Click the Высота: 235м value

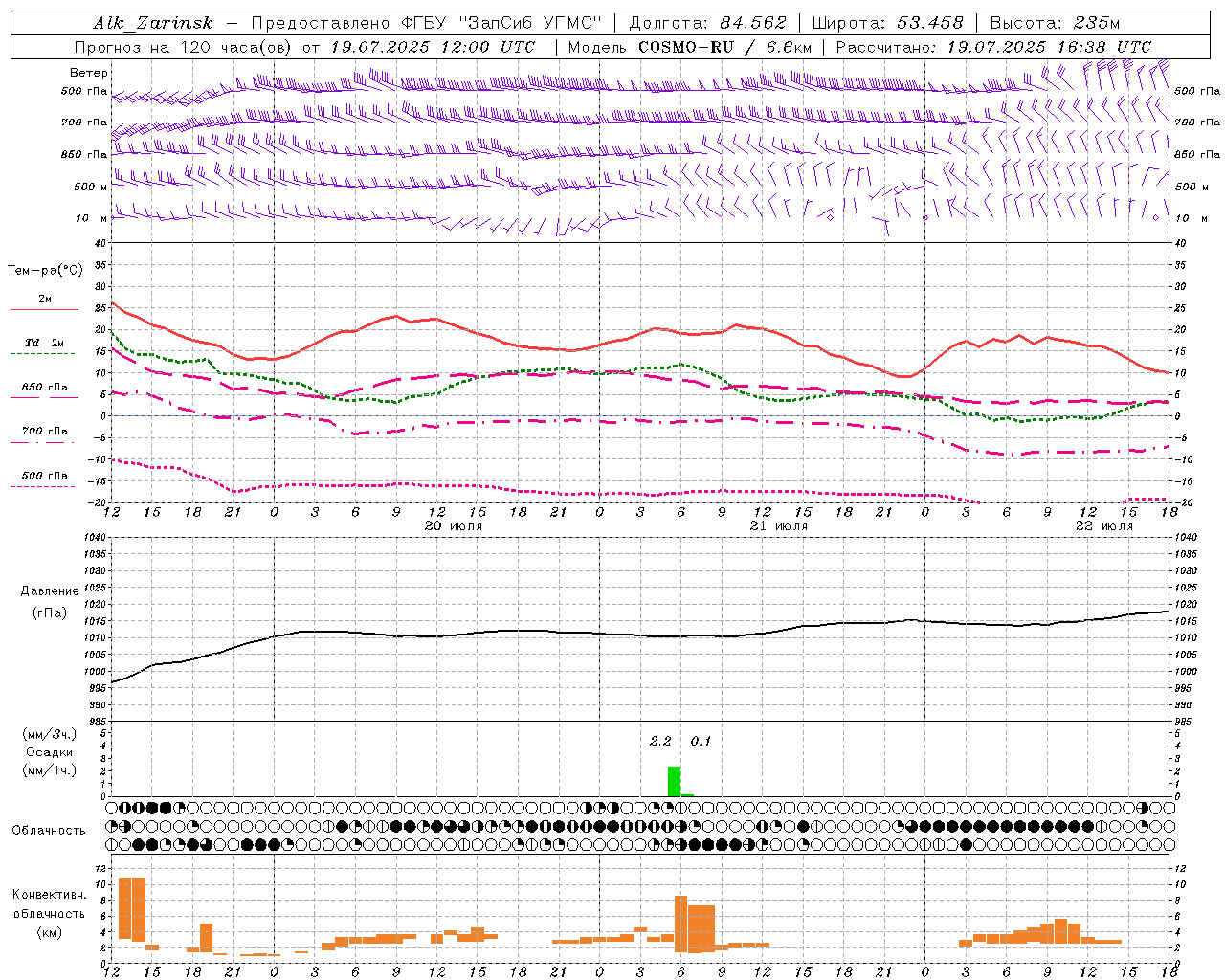click(1055, 23)
